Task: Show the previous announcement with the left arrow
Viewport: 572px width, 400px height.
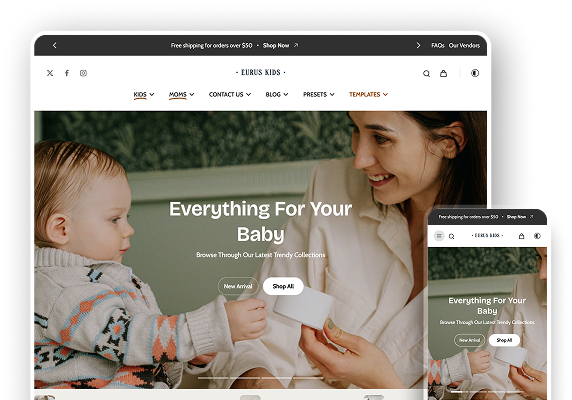Action: (x=55, y=45)
